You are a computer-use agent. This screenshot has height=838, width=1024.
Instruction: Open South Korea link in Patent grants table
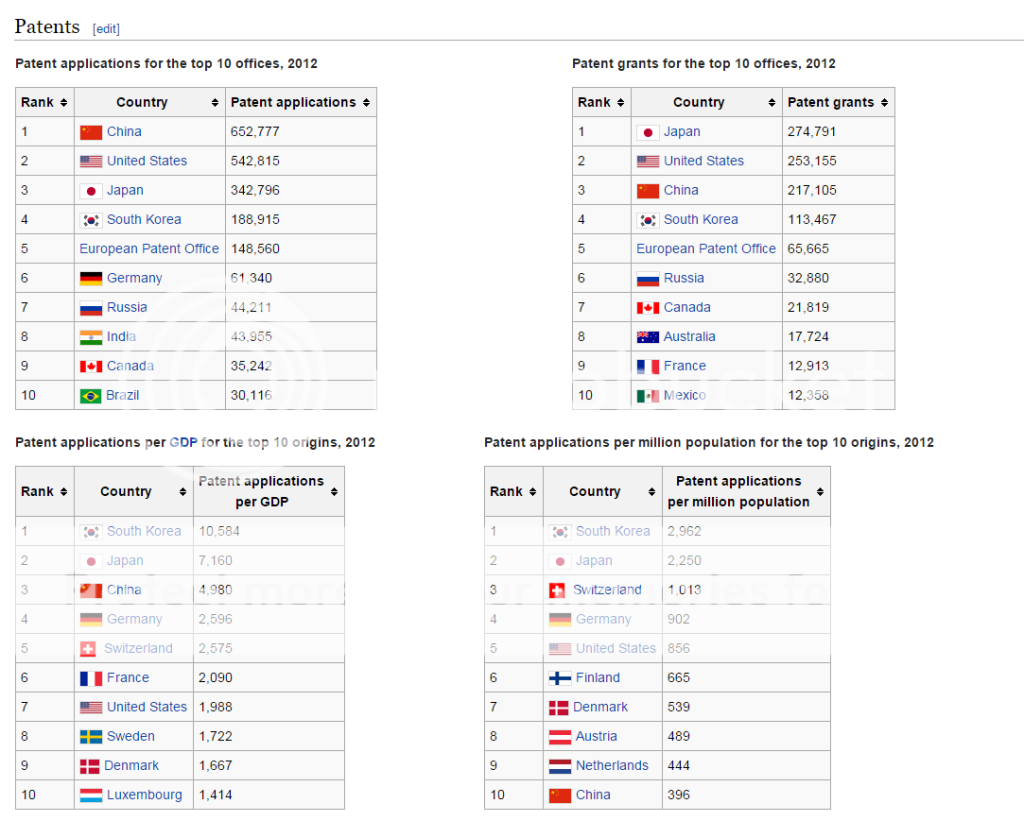click(x=701, y=220)
